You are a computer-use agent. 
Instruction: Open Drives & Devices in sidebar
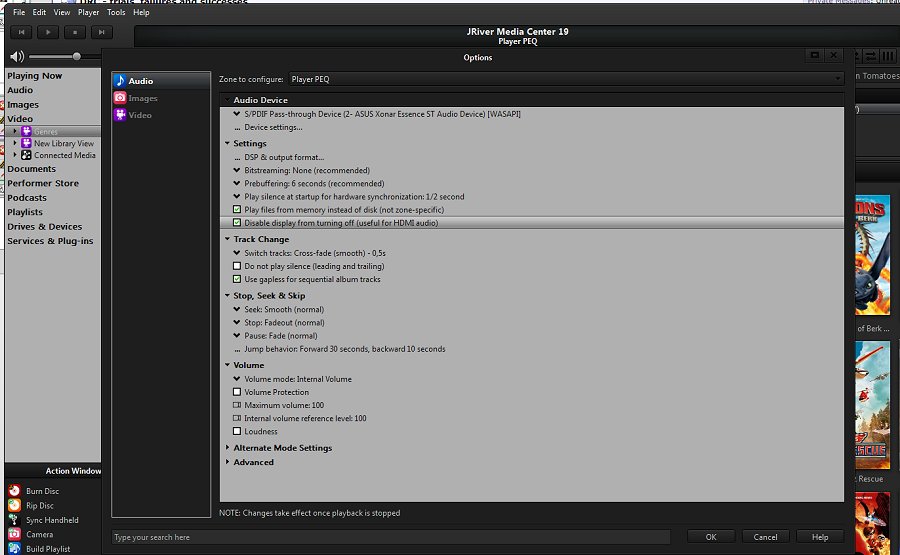coord(44,227)
